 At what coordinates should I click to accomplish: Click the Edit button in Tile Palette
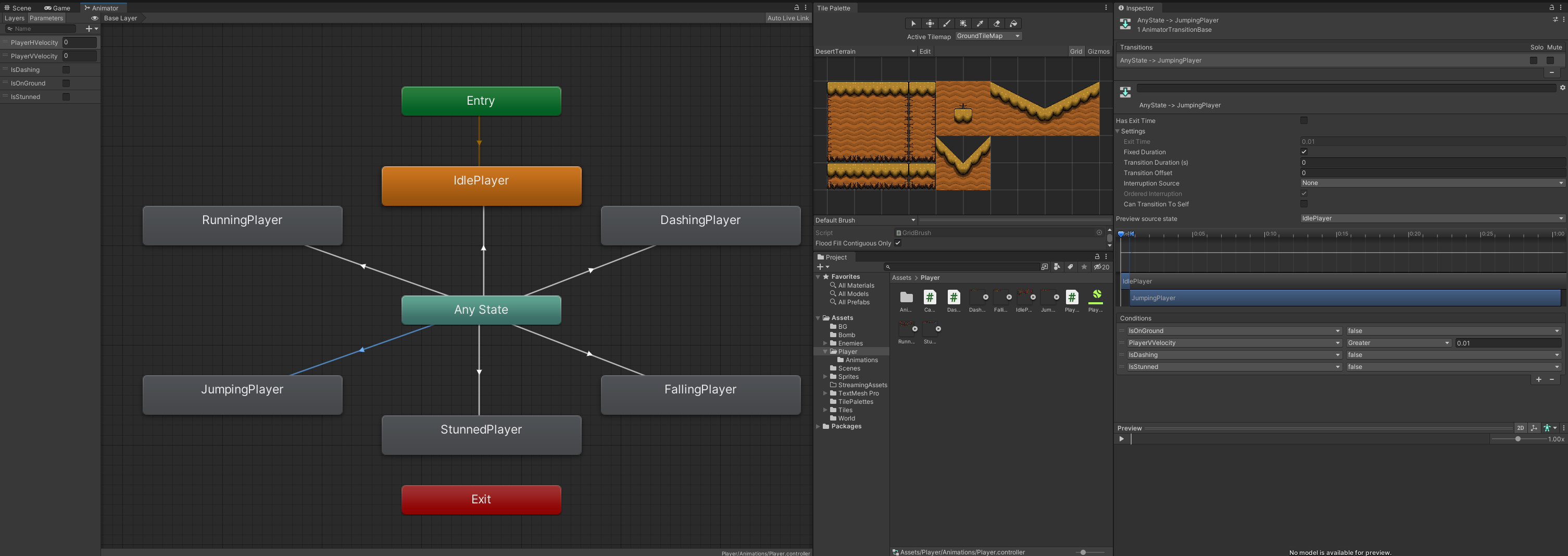coord(925,52)
